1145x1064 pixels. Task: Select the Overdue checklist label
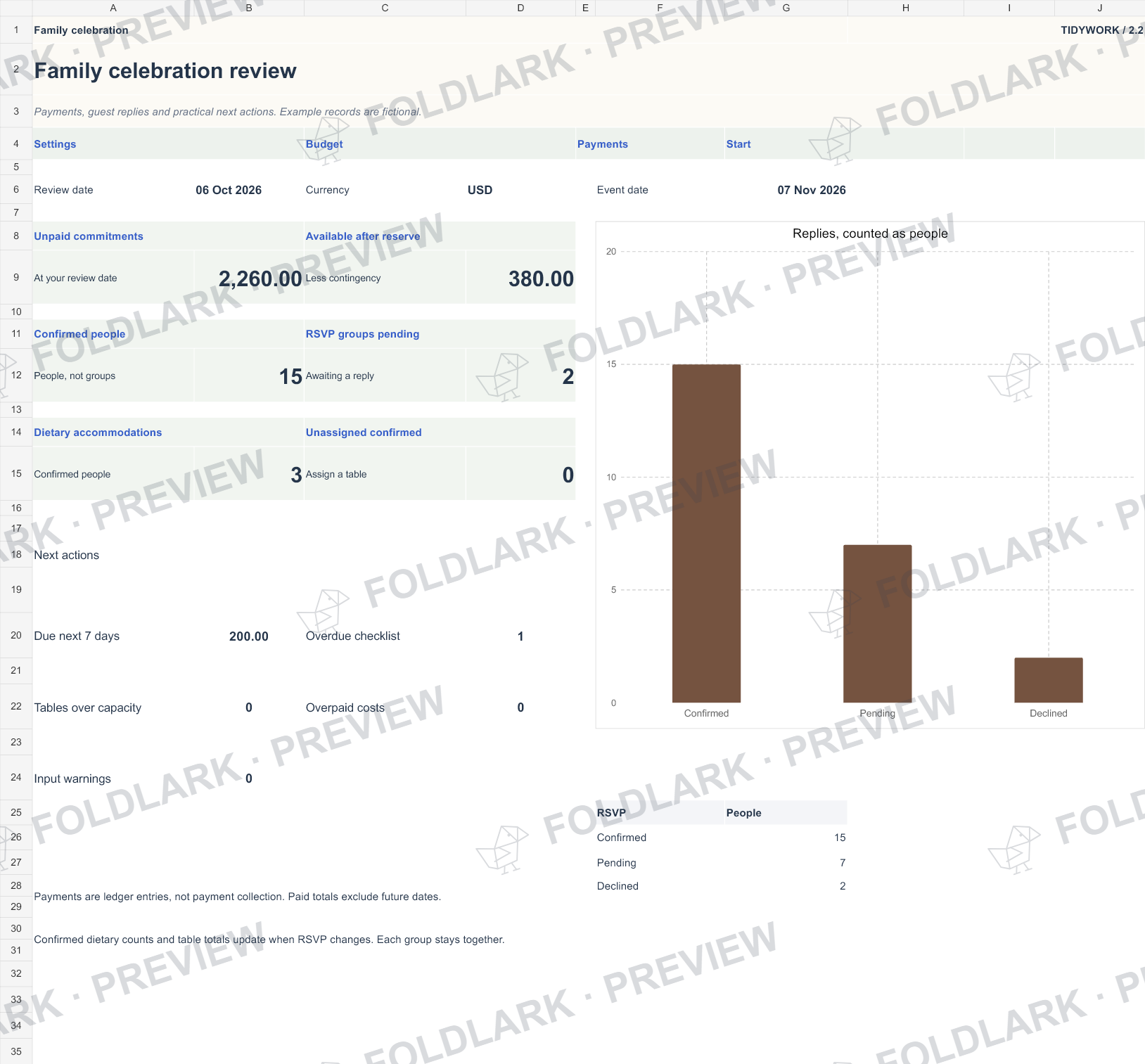353,636
